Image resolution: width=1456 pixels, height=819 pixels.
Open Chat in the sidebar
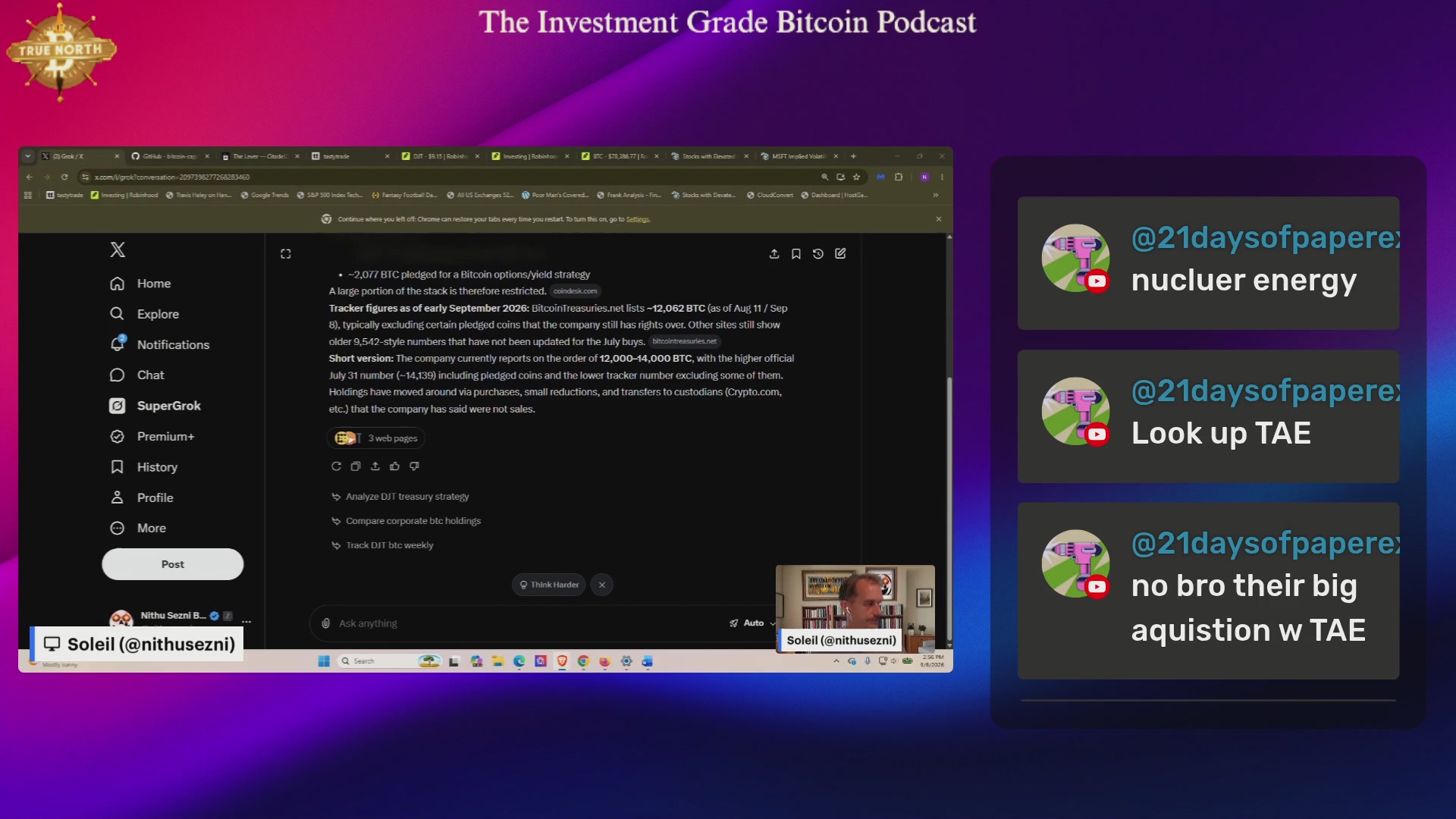[136, 375]
